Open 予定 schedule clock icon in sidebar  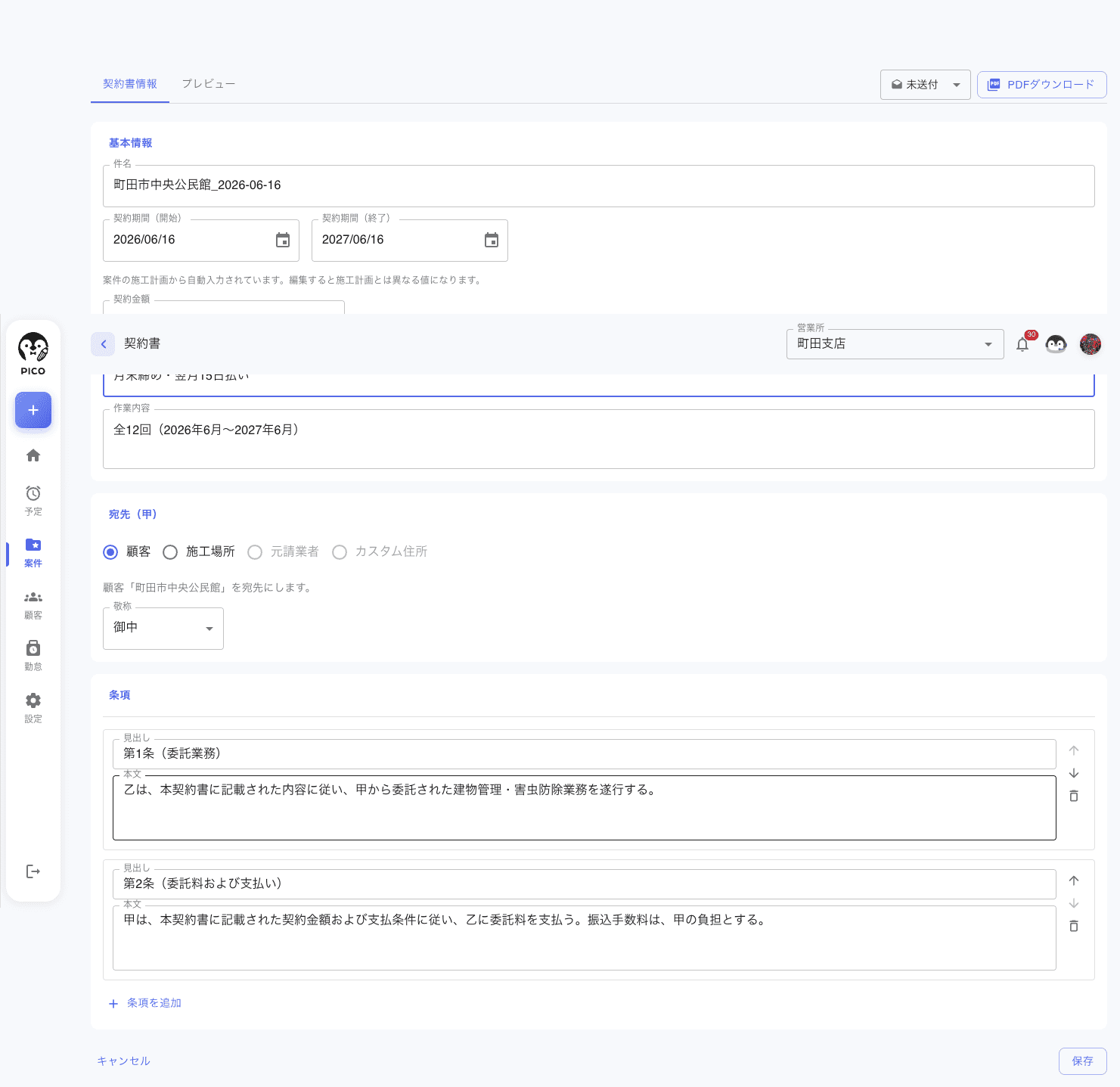pos(33,501)
